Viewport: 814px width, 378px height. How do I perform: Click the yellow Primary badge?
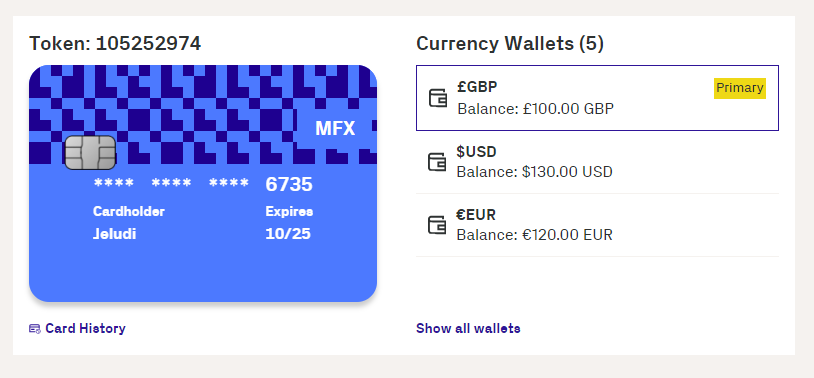pyautogui.click(x=740, y=88)
